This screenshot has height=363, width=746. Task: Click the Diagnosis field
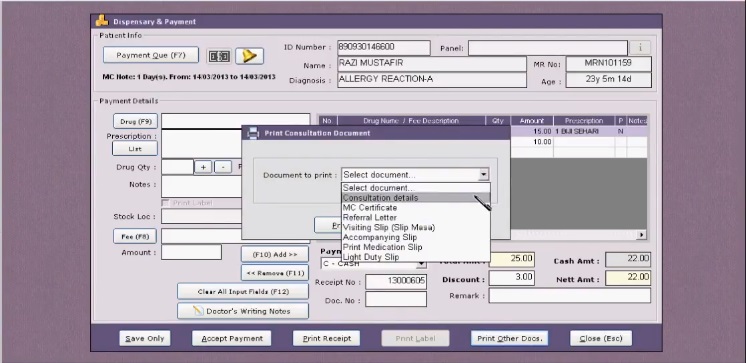coord(432,80)
